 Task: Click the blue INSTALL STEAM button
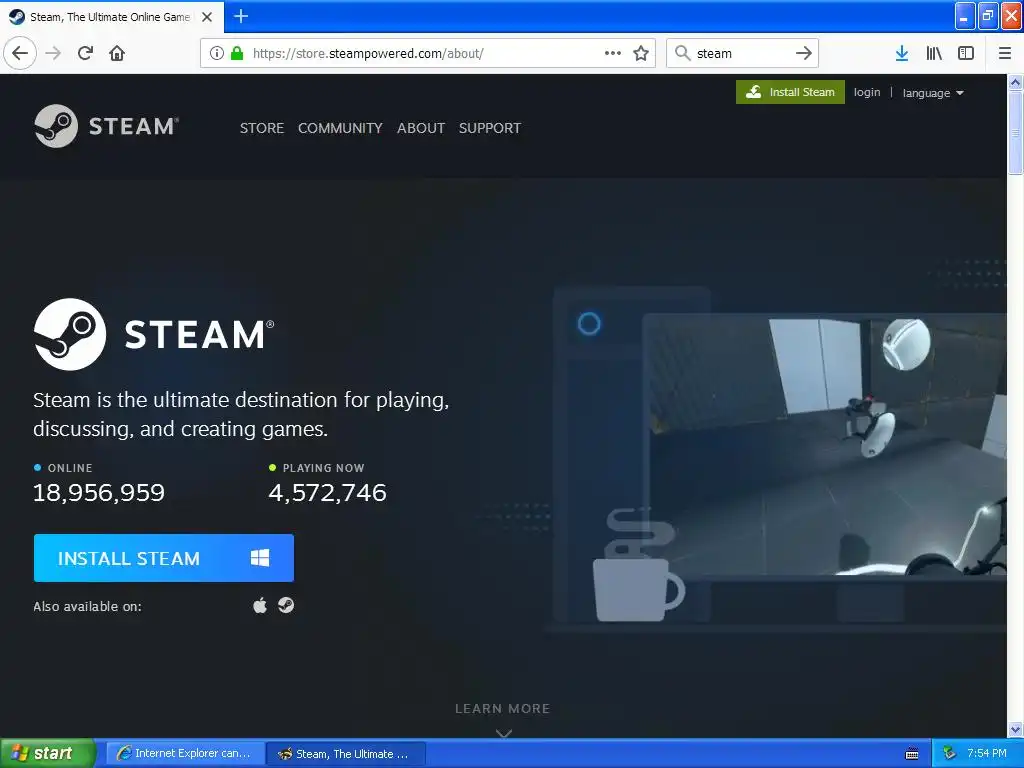click(164, 558)
